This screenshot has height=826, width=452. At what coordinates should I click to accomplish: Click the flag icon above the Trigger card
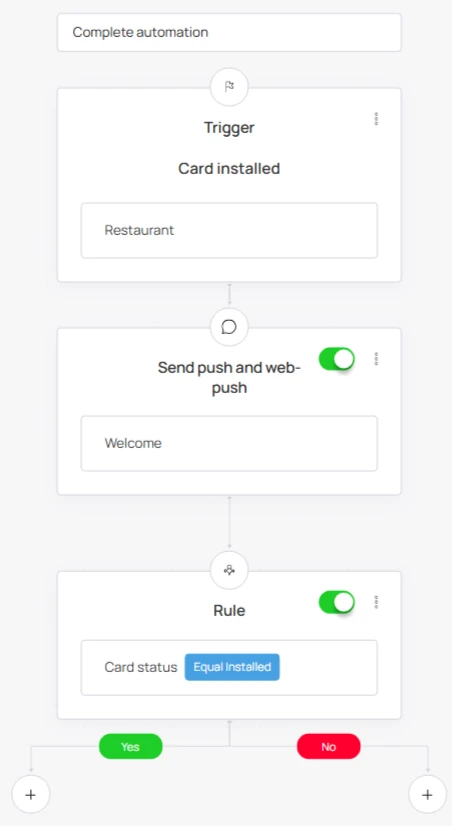[x=229, y=87]
